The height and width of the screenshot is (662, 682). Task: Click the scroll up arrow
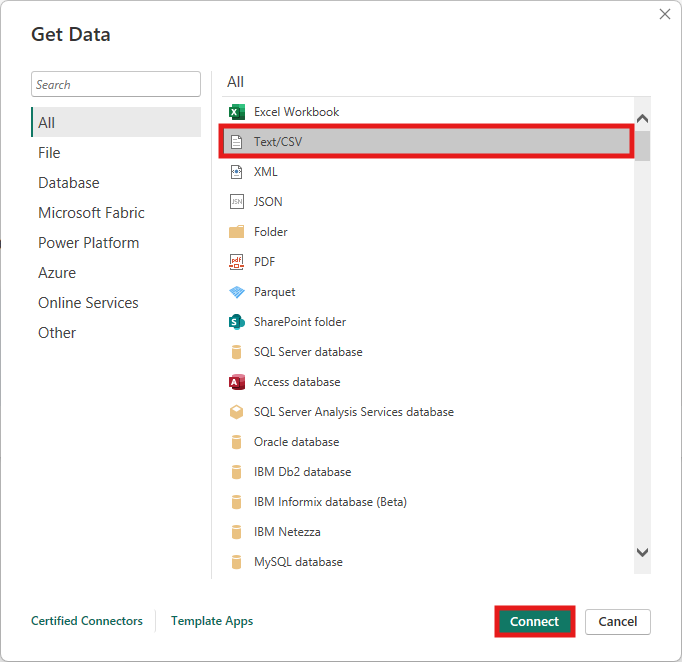[x=642, y=118]
